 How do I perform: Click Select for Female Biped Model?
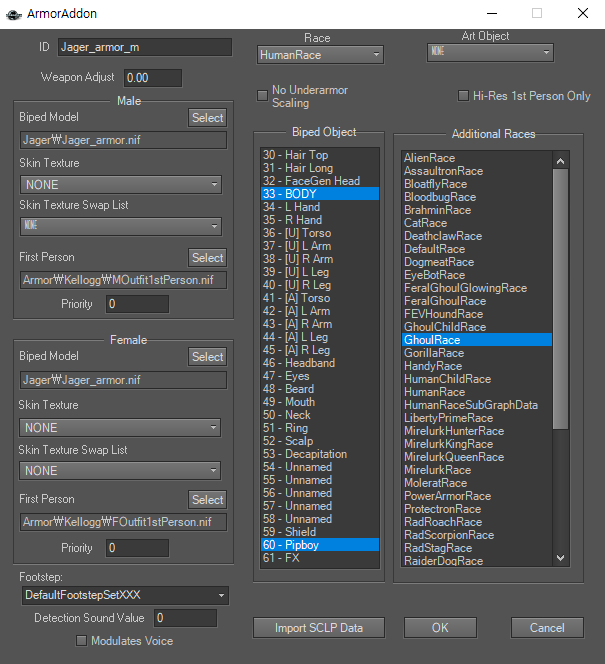[x=207, y=357]
